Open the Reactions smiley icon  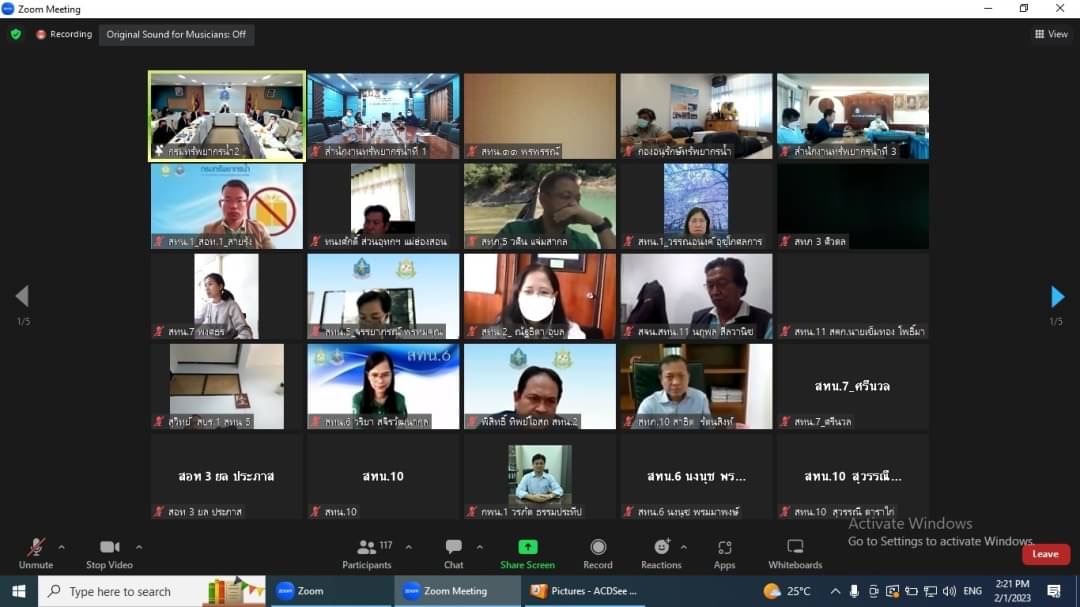pyautogui.click(x=661, y=547)
